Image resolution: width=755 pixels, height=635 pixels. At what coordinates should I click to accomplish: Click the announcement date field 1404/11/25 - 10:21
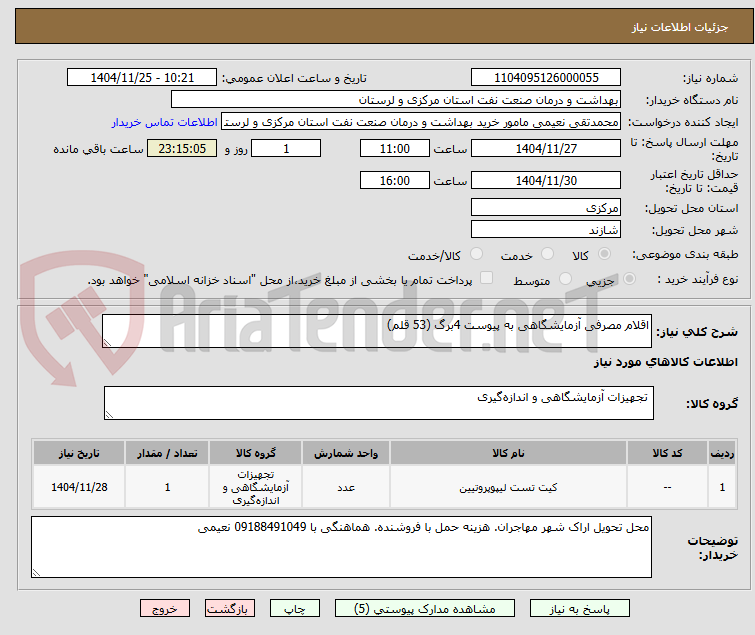(x=142, y=78)
